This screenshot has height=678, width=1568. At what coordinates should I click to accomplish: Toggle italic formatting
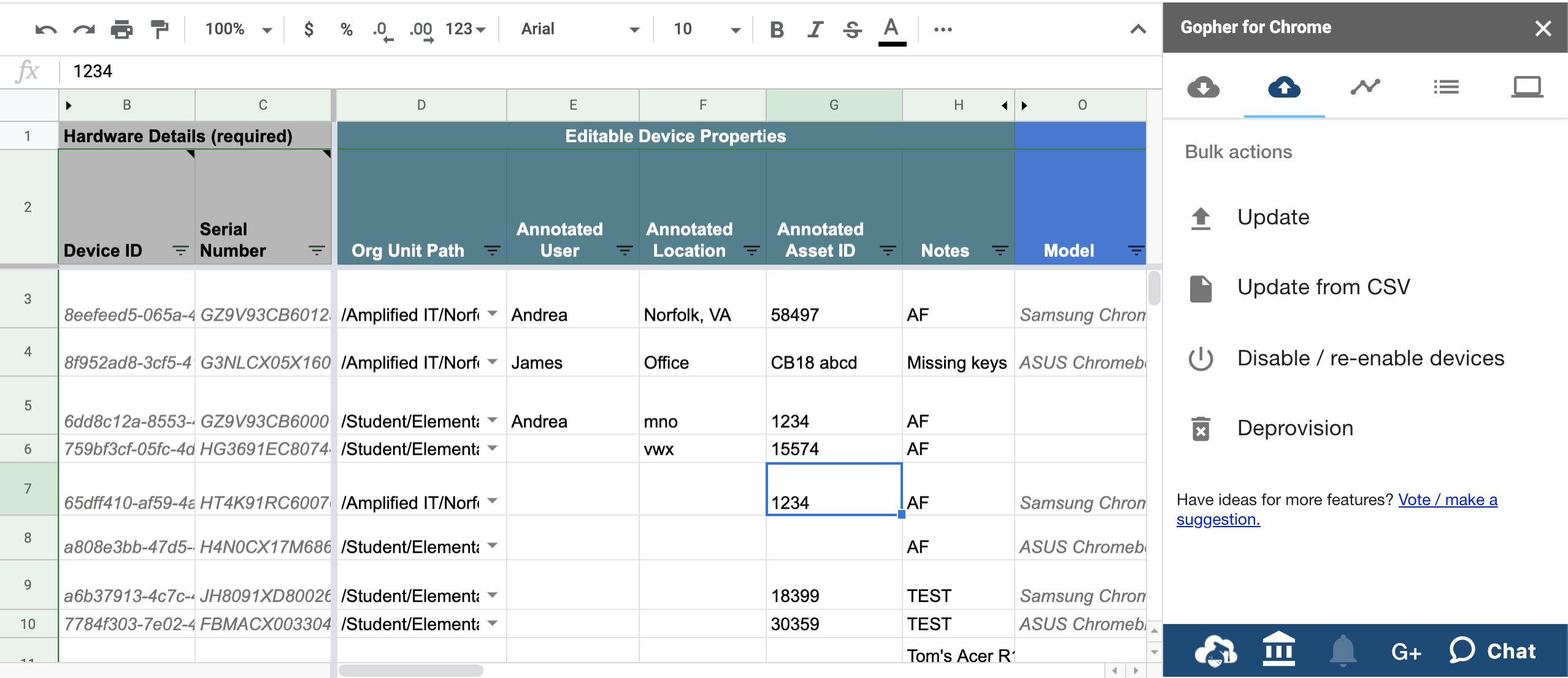tap(815, 29)
